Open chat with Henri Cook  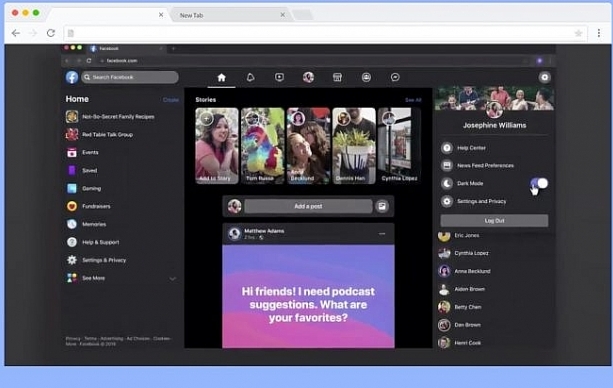click(468, 343)
